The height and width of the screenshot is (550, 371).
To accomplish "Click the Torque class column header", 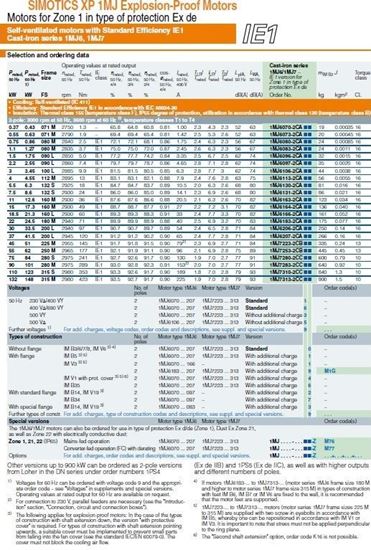I will [362, 75].
